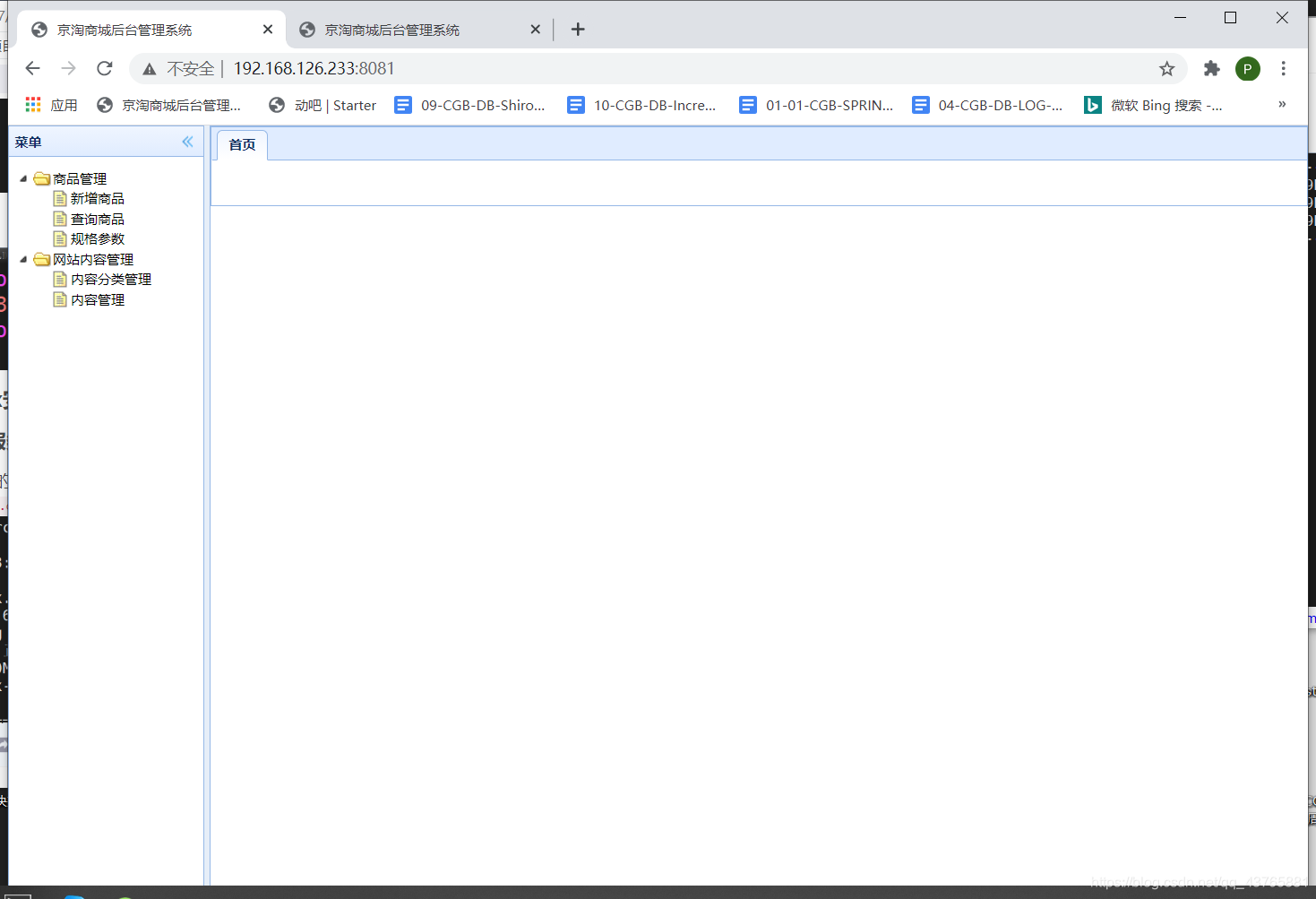Open 京淘商城后台管理... bookmark
Viewport: 1316px width, 899px height.
click(x=169, y=105)
